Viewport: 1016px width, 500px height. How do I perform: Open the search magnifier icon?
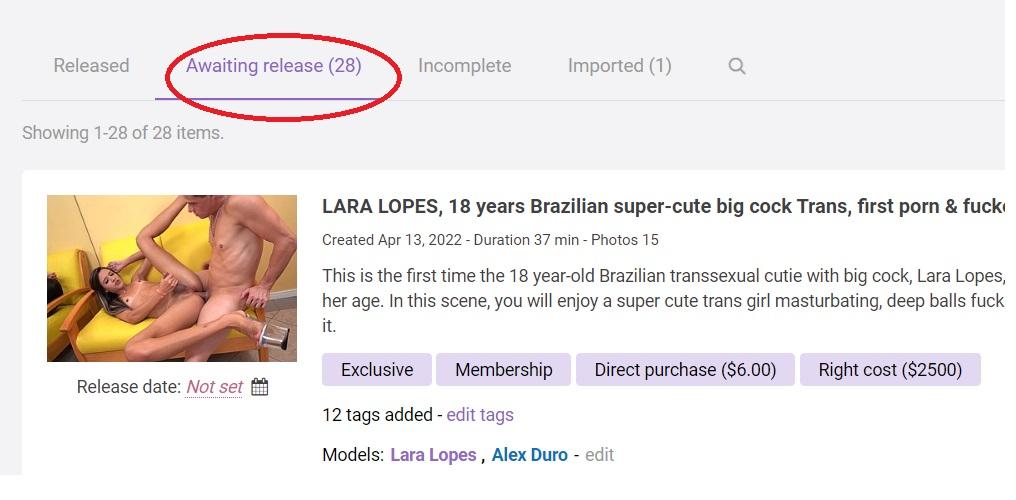(x=737, y=67)
